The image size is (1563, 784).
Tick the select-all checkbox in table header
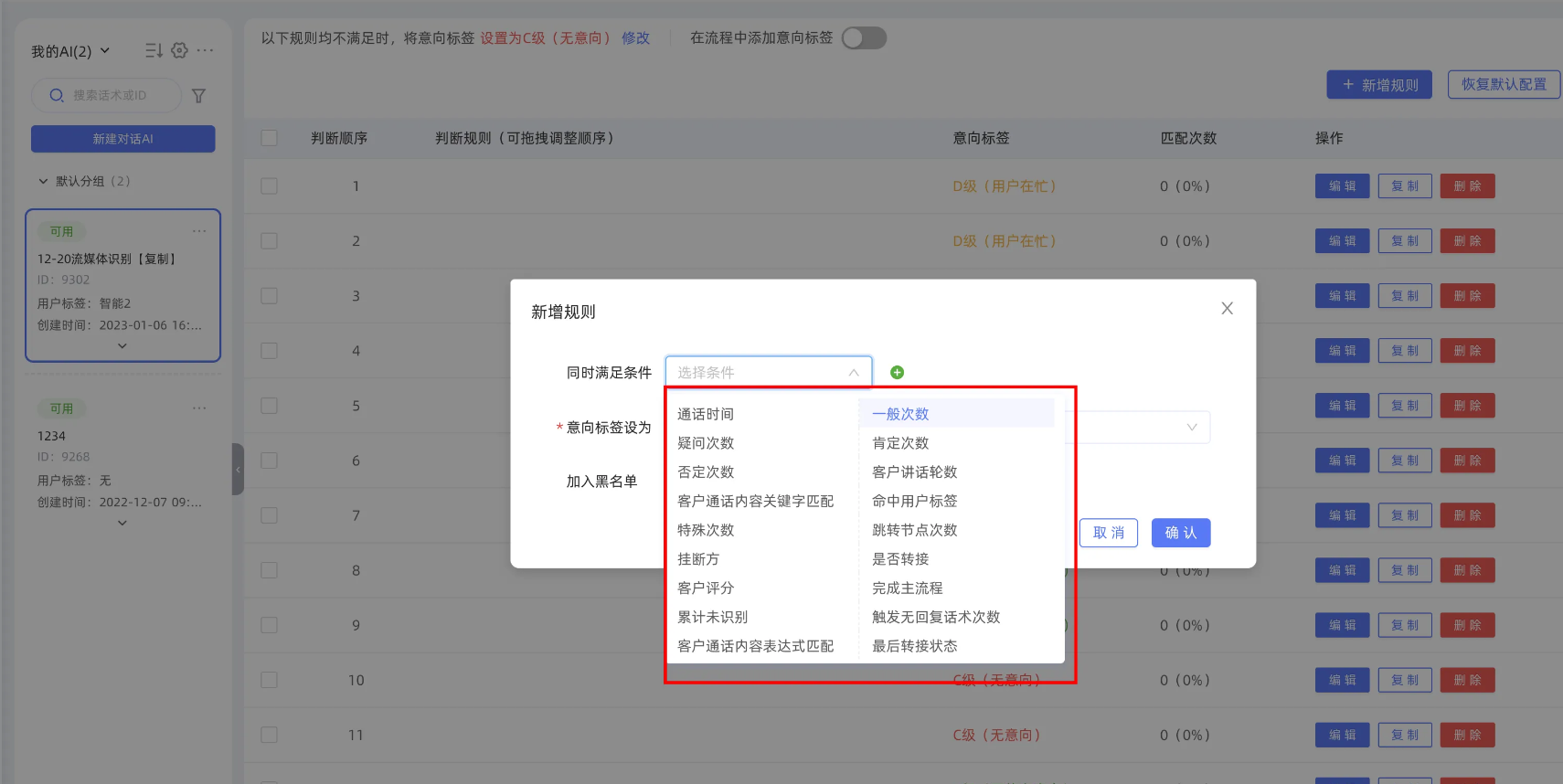coord(269,138)
